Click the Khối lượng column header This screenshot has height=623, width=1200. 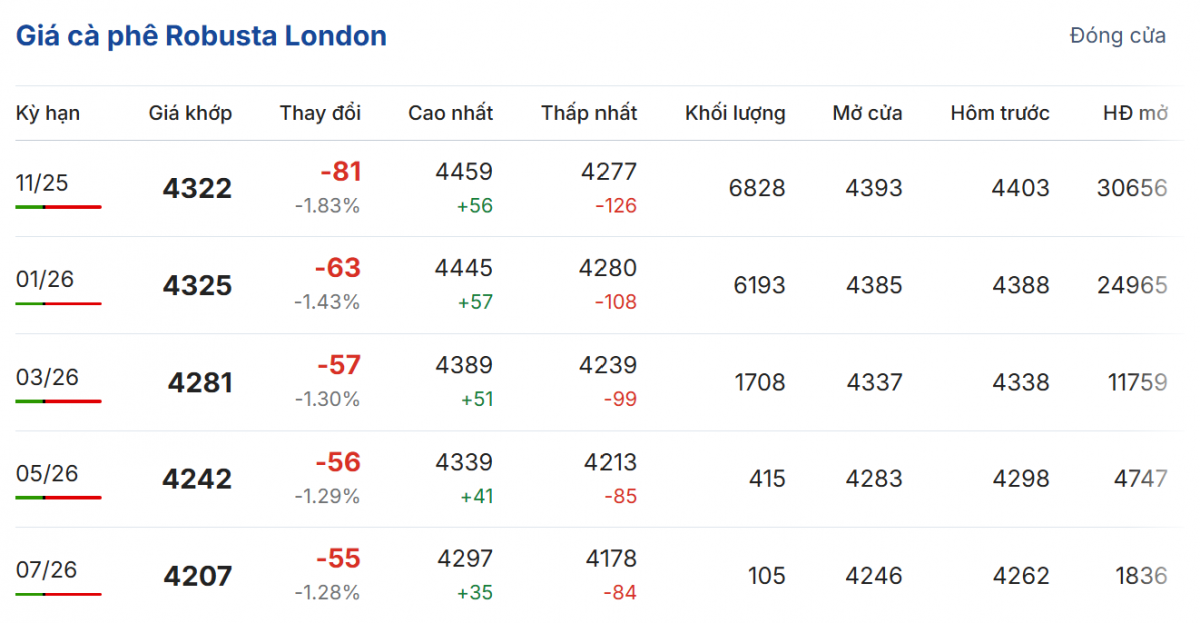[735, 113]
